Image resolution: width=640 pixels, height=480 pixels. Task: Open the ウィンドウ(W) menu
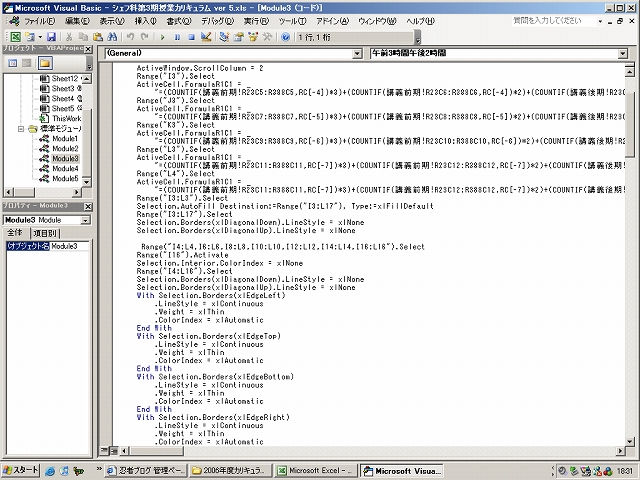click(377, 21)
